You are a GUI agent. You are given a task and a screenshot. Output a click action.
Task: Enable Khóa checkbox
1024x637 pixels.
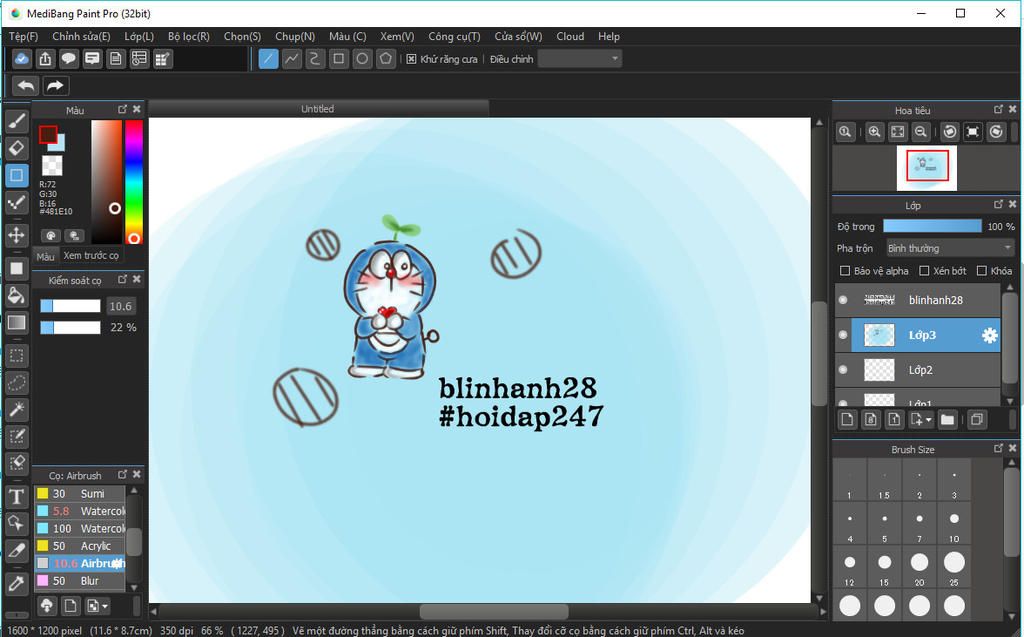[x=982, y=270]
